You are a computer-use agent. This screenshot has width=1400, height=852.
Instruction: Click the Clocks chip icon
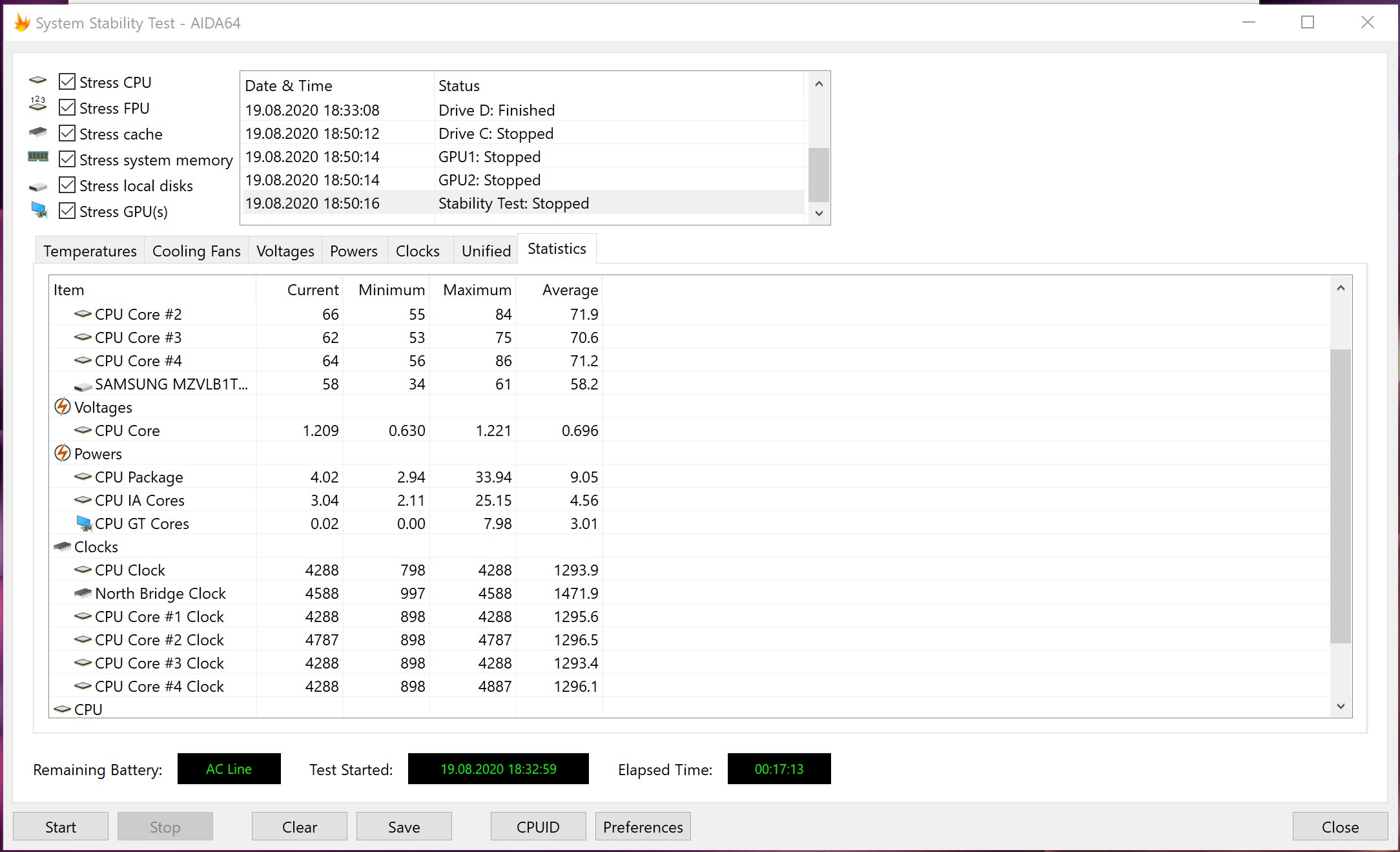62,546
